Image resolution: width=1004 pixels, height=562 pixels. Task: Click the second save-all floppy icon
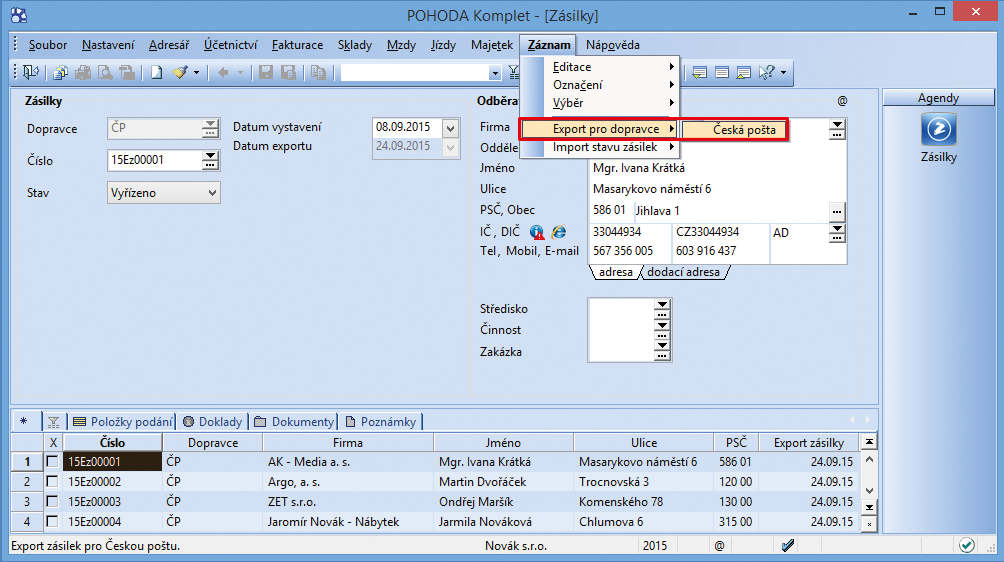tap(289, 72)
